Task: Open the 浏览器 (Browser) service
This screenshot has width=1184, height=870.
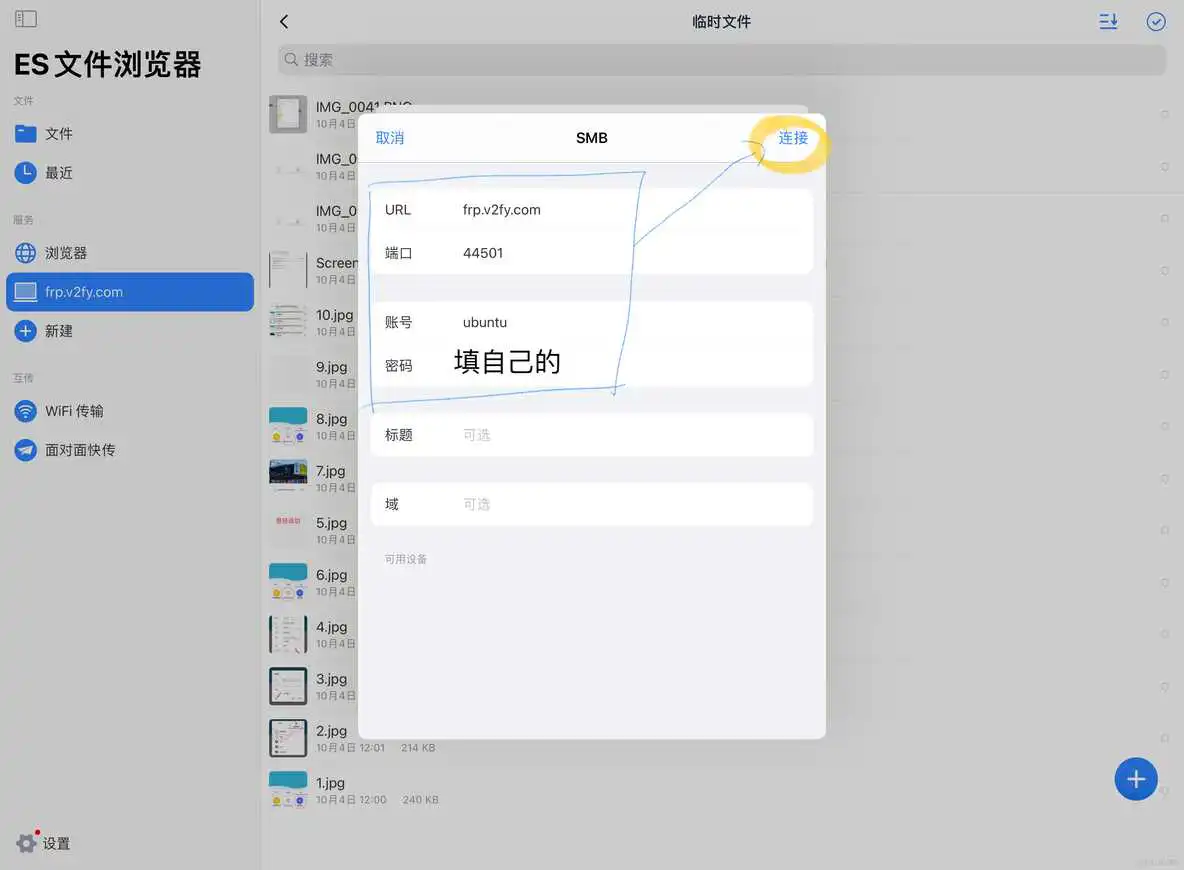Action: point(62,253)
